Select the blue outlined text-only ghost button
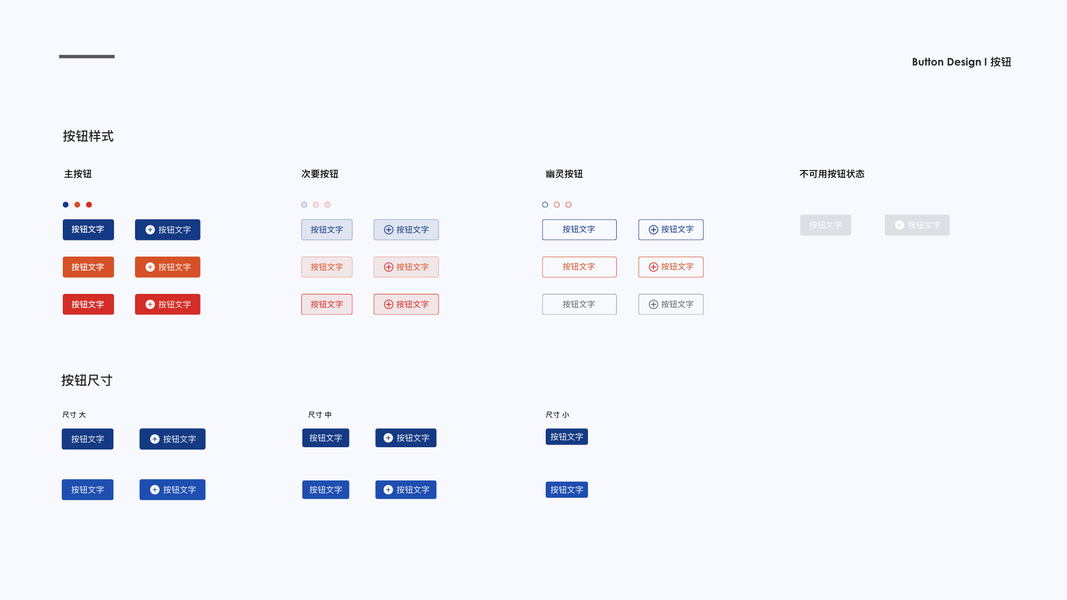Image resolution: width=1067 pixels, height=600 pixels. (579, 230)
